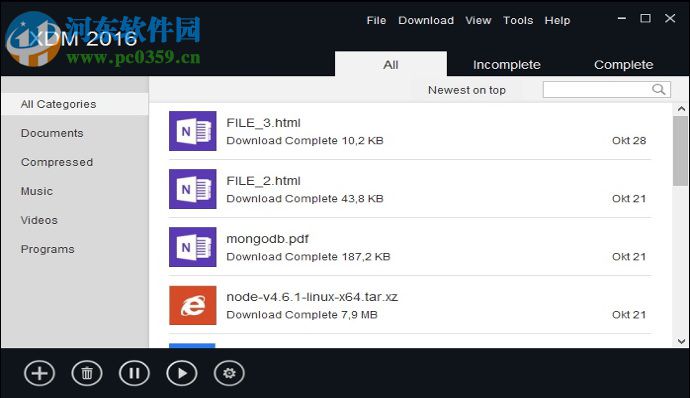This screenshot has width=690, height=398.
Task: Switch to the Complete tab
Action: point(624,65)
